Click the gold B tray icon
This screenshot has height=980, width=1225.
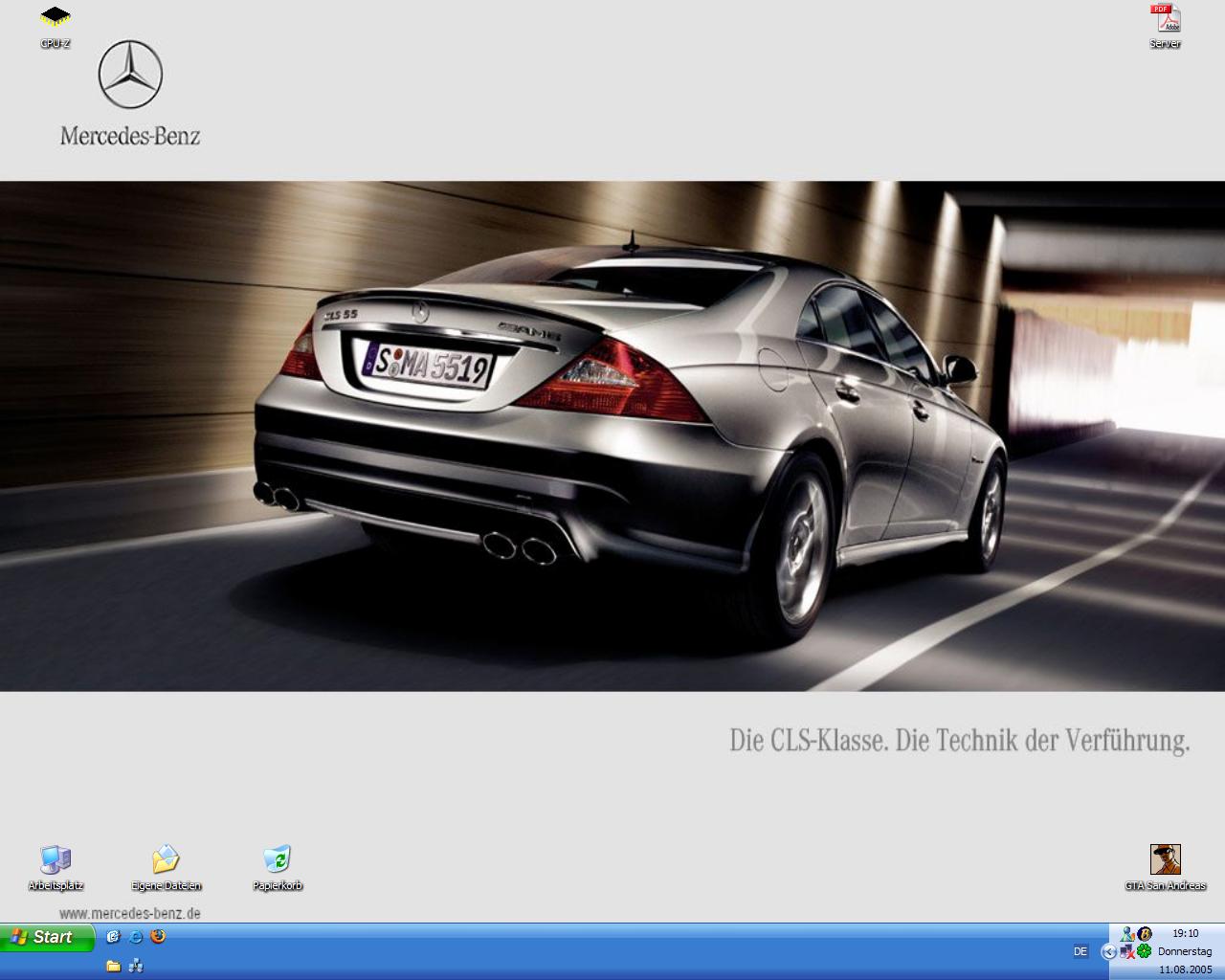(x=1144, y=933)
